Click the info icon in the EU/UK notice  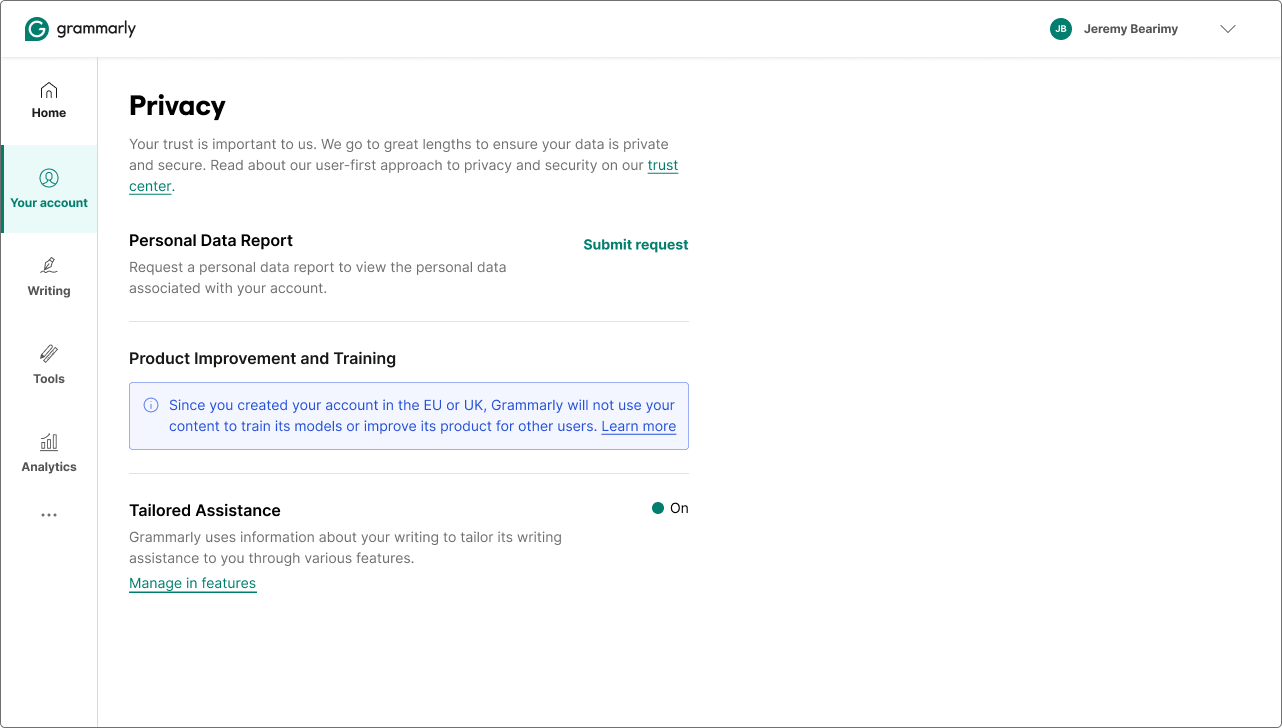click(151, 405)
